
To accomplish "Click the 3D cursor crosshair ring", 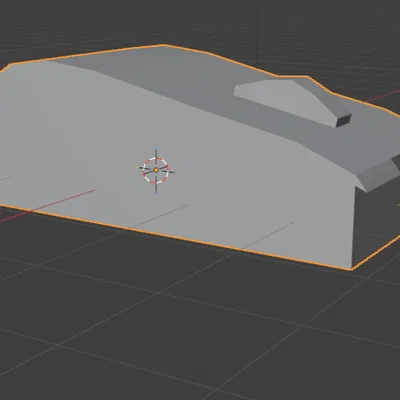I will click(x=156, y=170).
